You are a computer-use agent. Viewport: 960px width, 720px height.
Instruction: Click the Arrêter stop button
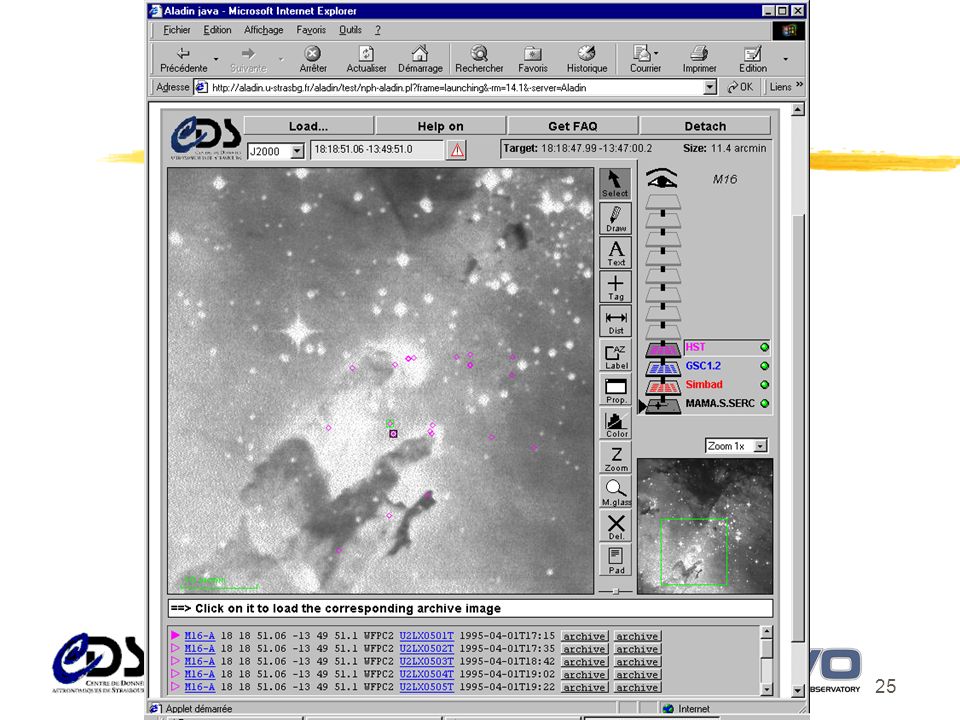coord(313,60)
